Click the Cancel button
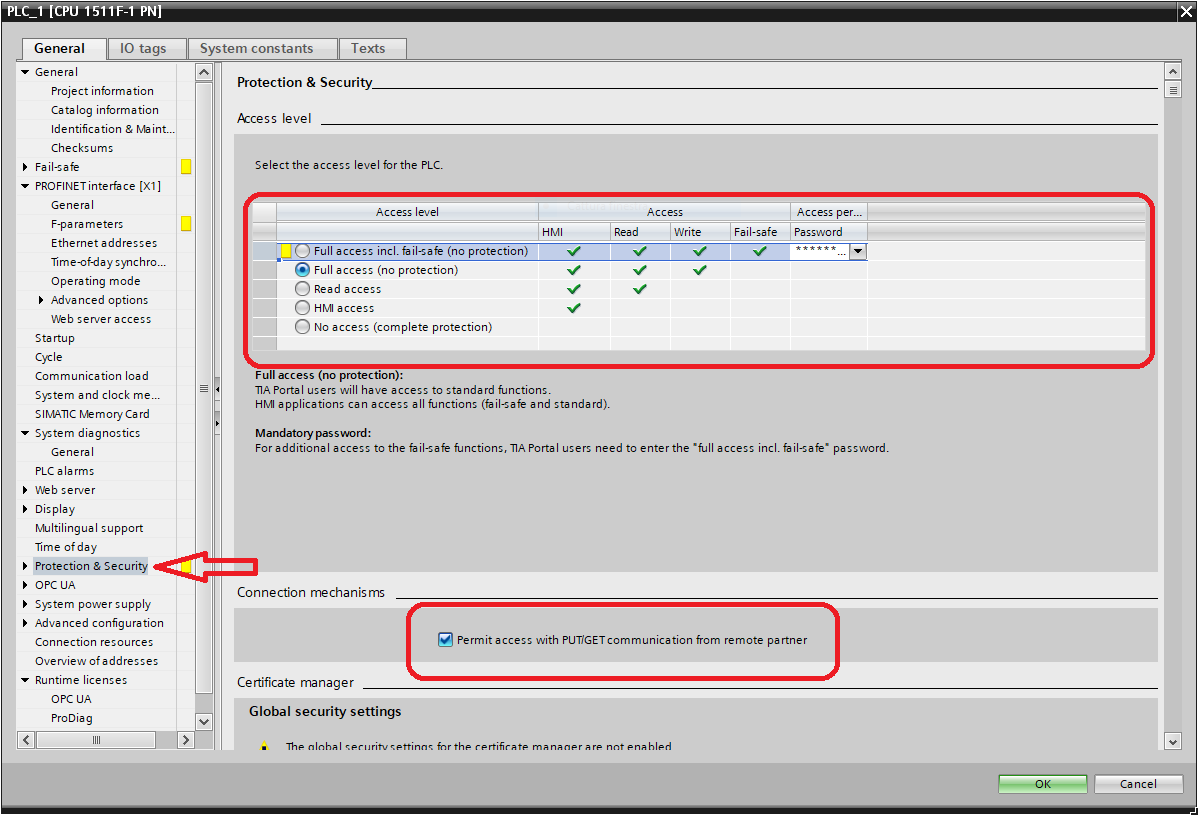 tap(1138, 784)
